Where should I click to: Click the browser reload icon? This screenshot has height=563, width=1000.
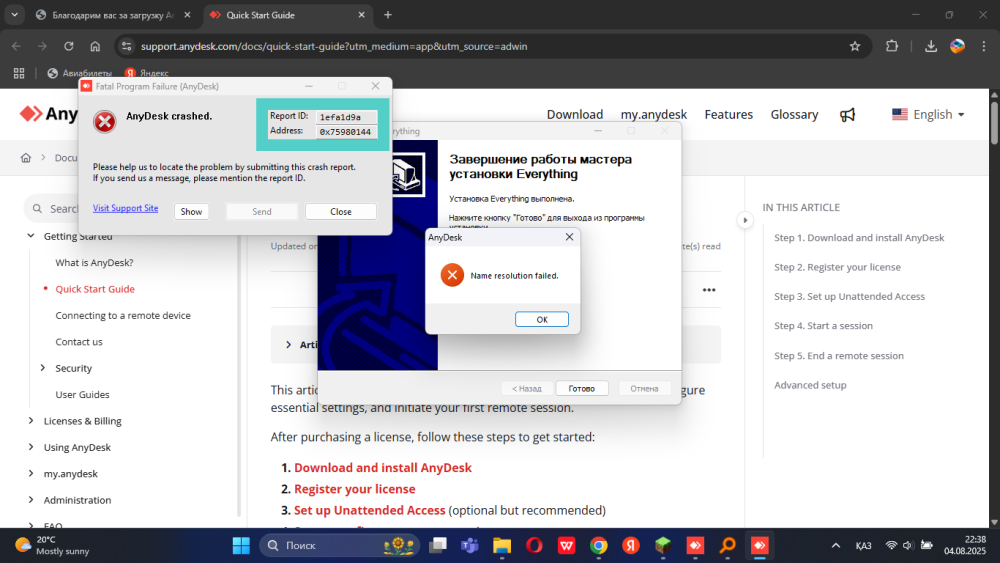(x=69, y=46)
